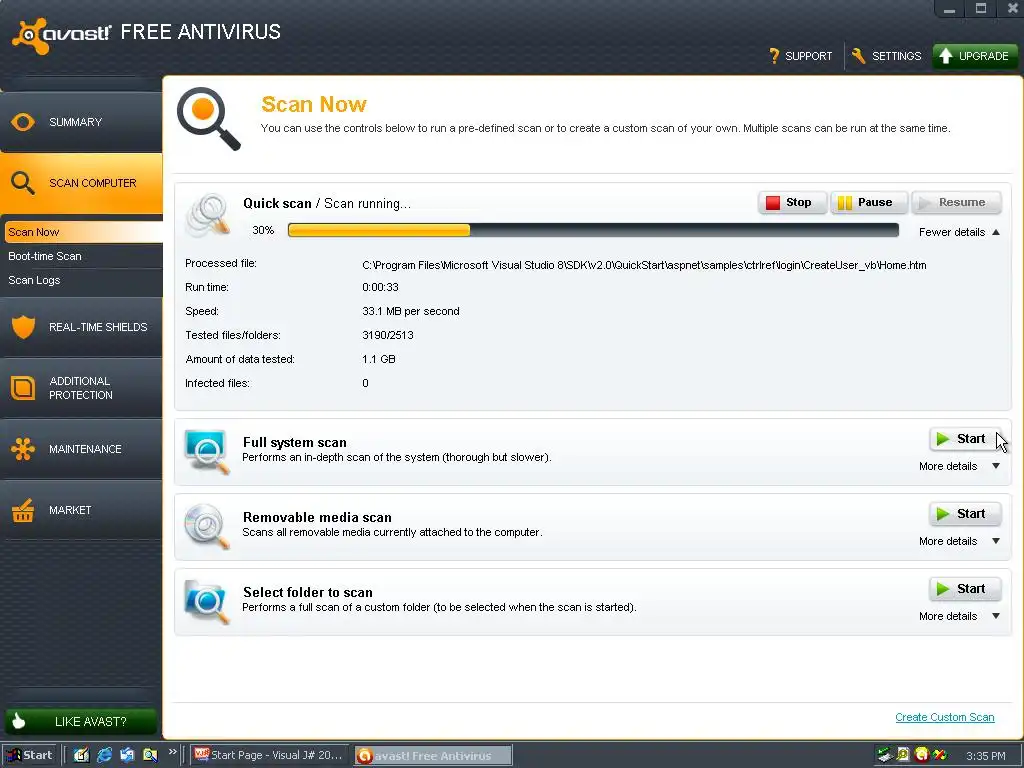1024x768 pixels.
Task: Click the Removable media scan disc icon
Action: point(207,526)
